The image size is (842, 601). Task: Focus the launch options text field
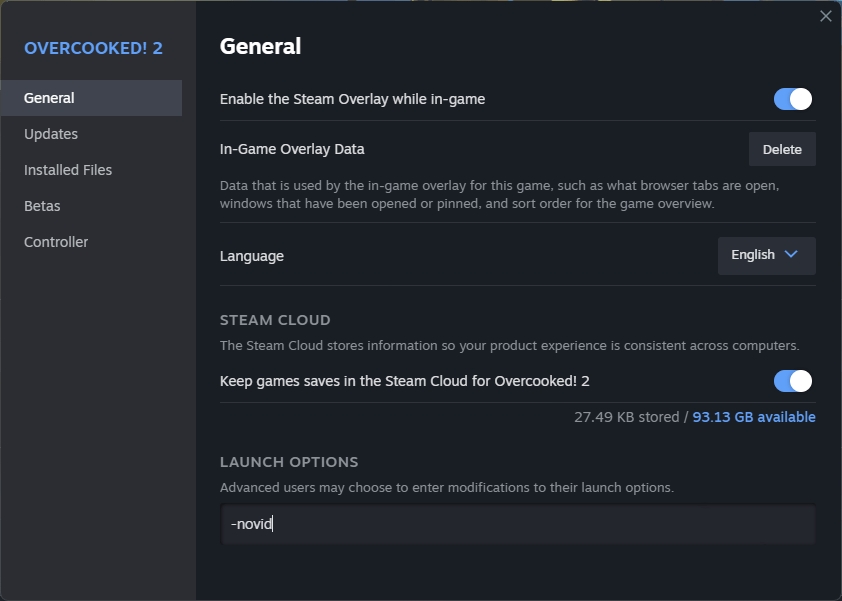click(517, 524)
